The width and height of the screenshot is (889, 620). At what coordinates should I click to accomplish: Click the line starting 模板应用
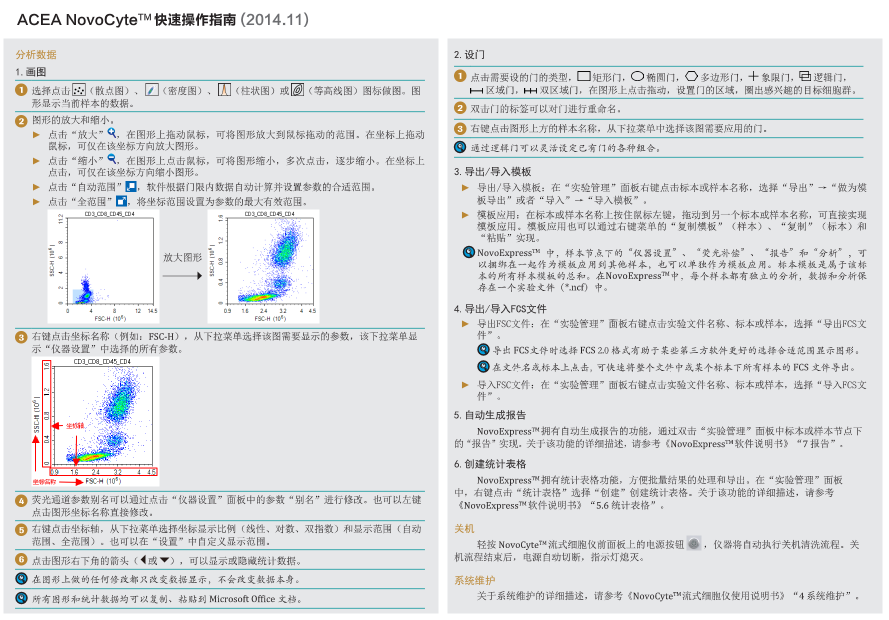pos(672,226)
